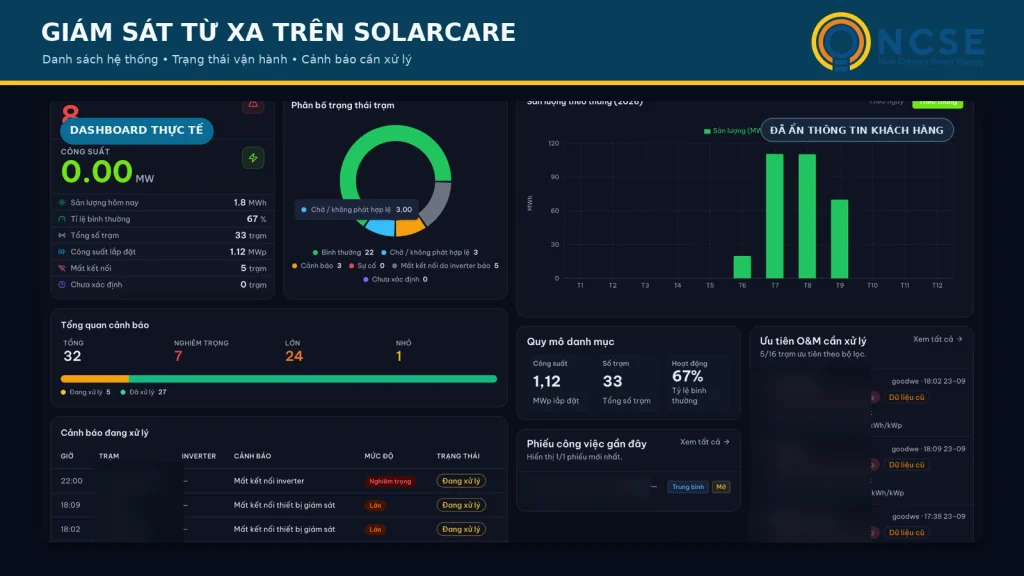Click the Mở status badge on work ticket
The image size is (1024, 576).
(x=721, y=487)
